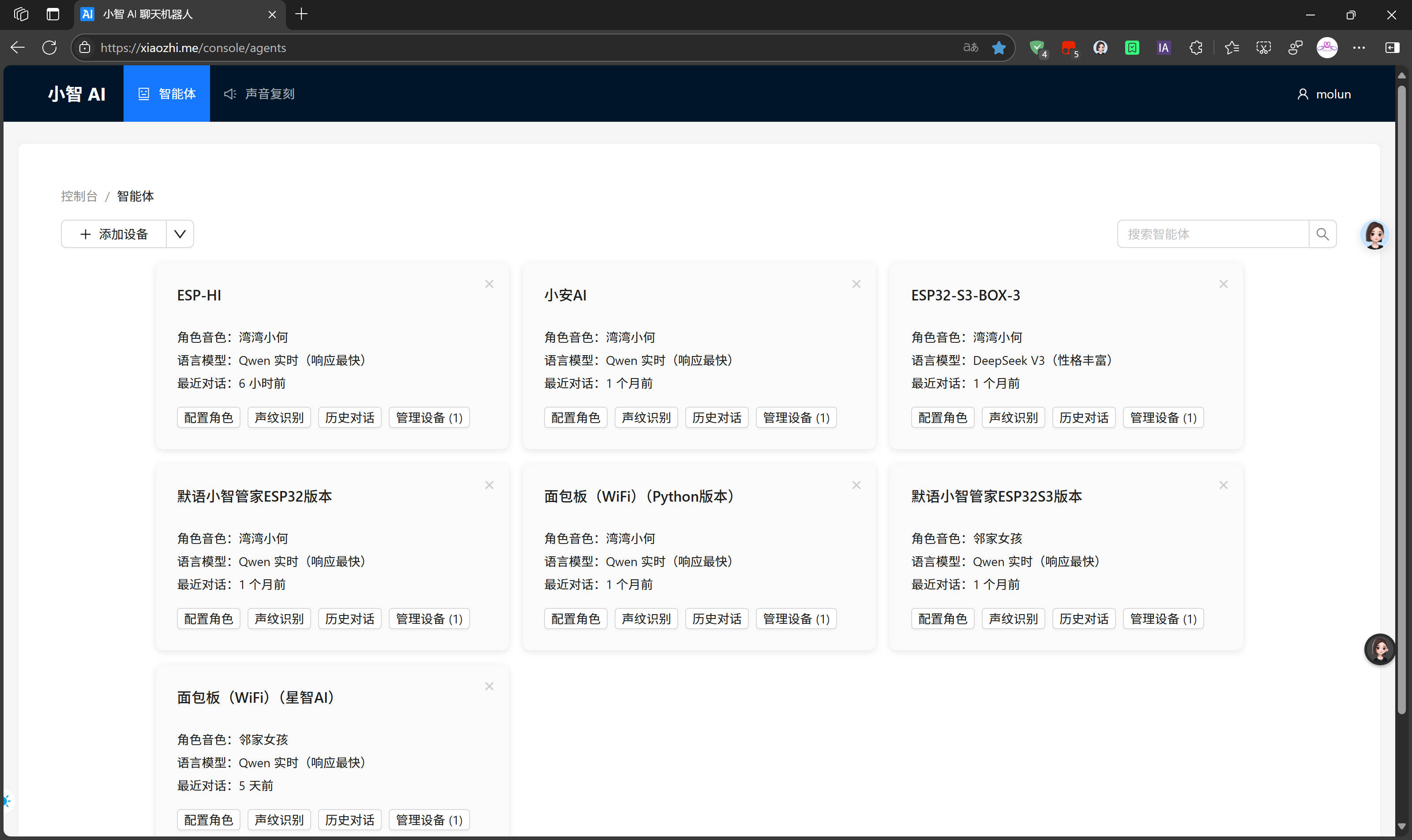Image resolution: width=1412 pixels, height=840 pixels.
Task: View 历史对话 for 默语小智管家ESP32S3版本
Action: [x=1084, y=619]
